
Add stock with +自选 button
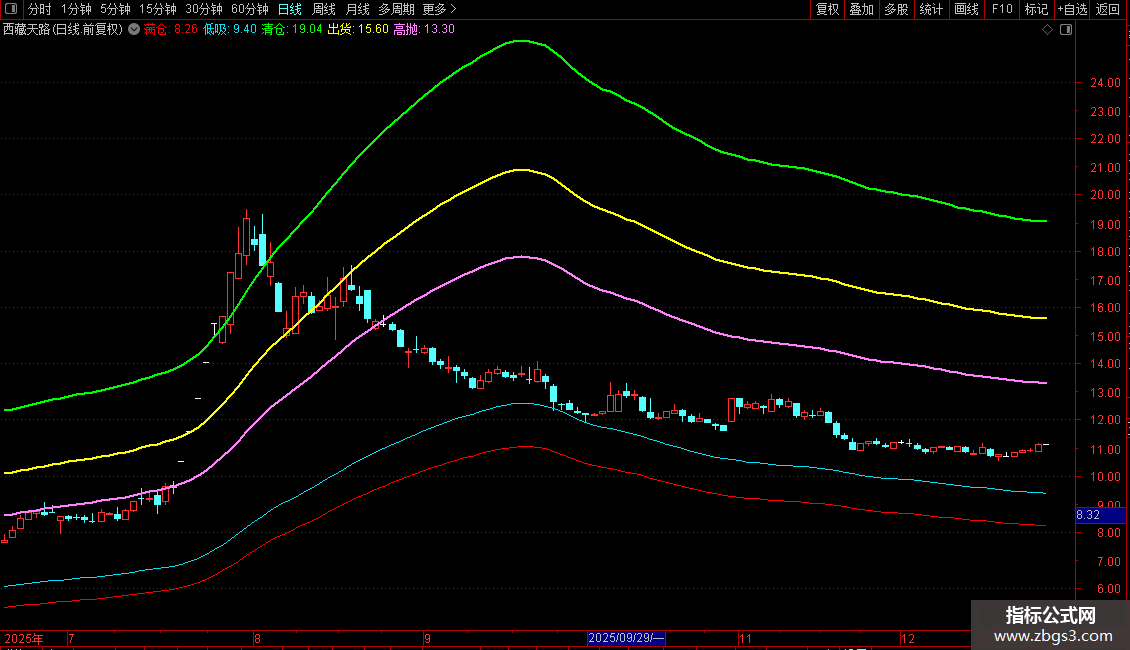pos(1070,9)
